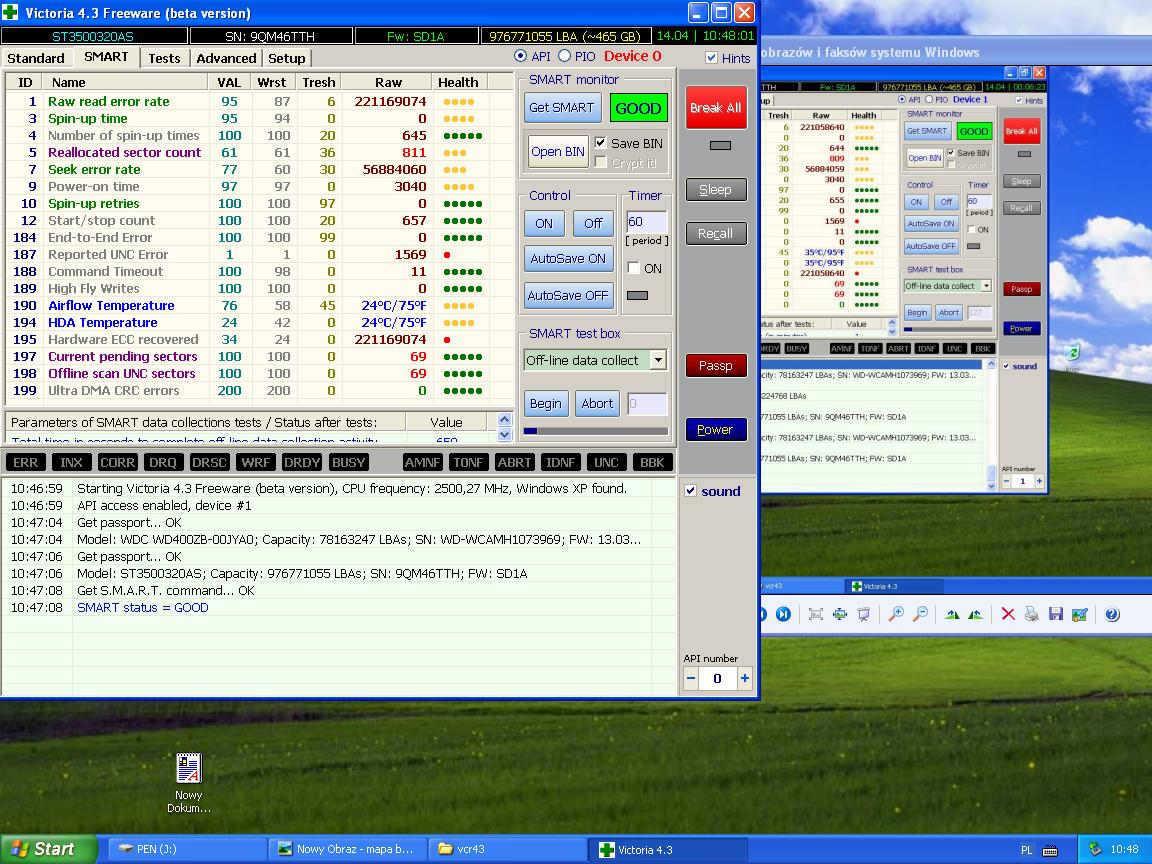The height and width of the screenshot is (864, 1152).
Task: Click the Power button
Action: 716,430
